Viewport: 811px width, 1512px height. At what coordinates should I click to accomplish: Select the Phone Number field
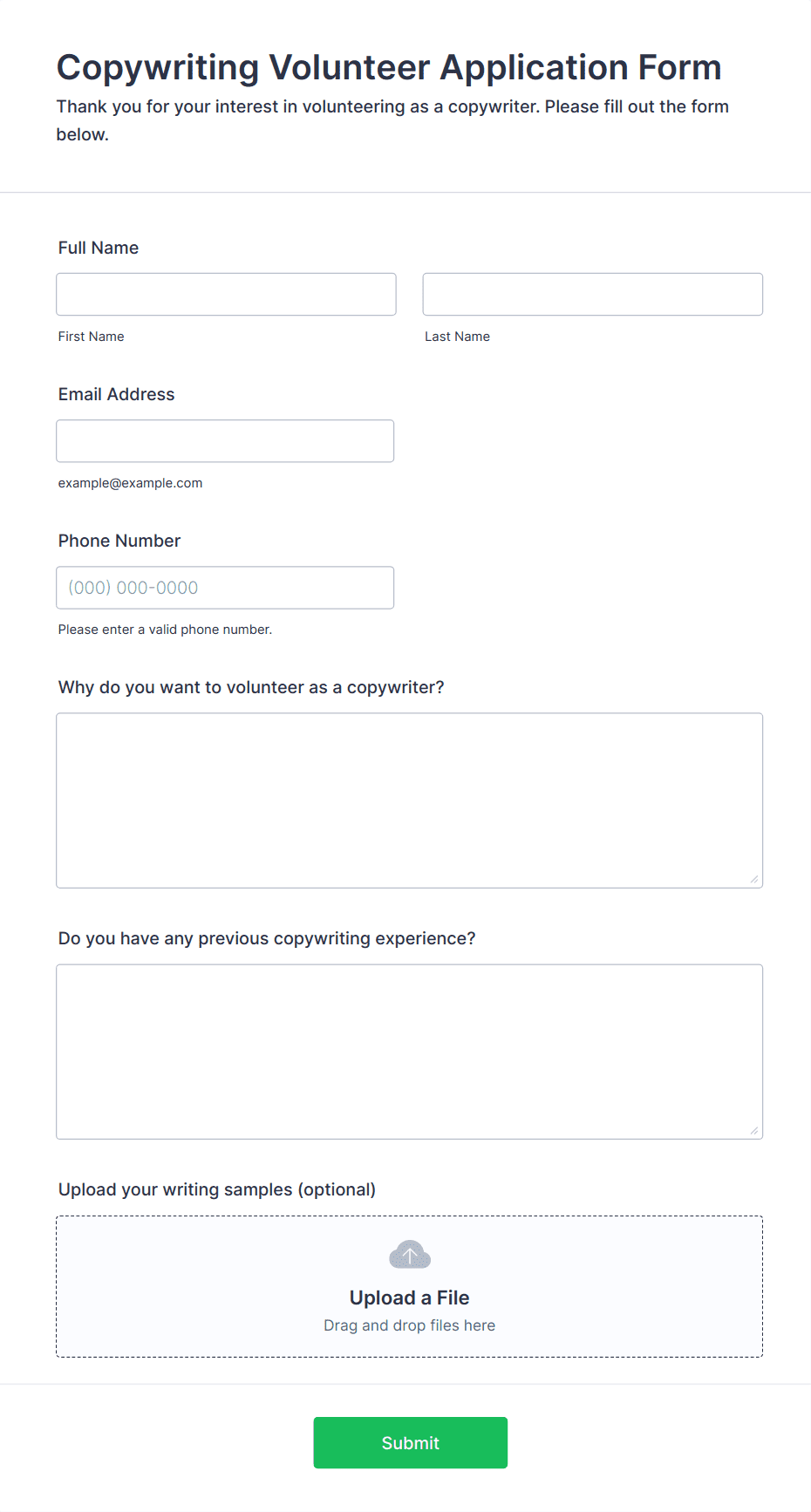[x=225, y=587]
